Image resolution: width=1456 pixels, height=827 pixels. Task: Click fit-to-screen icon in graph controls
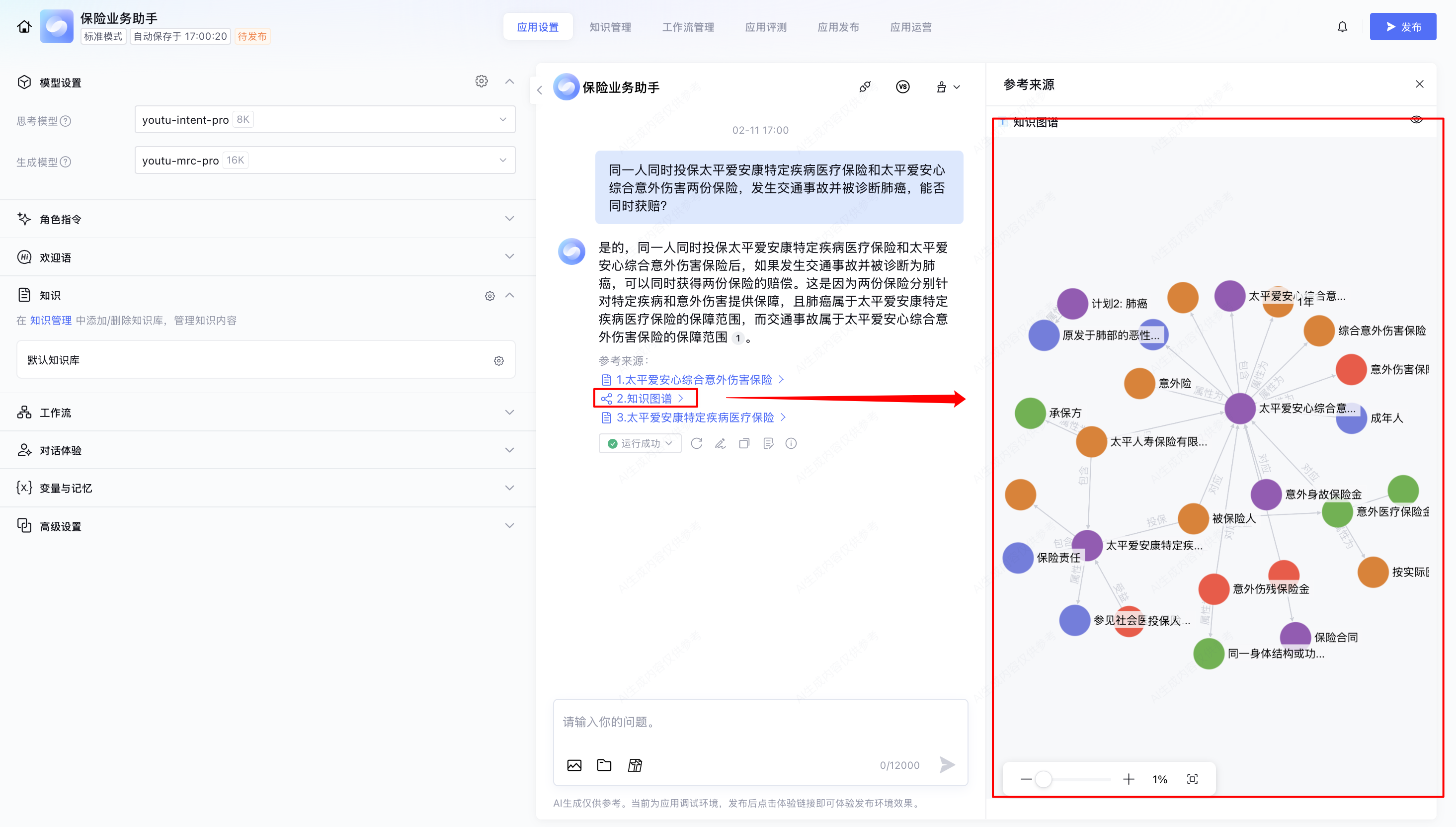(1192, 779)
